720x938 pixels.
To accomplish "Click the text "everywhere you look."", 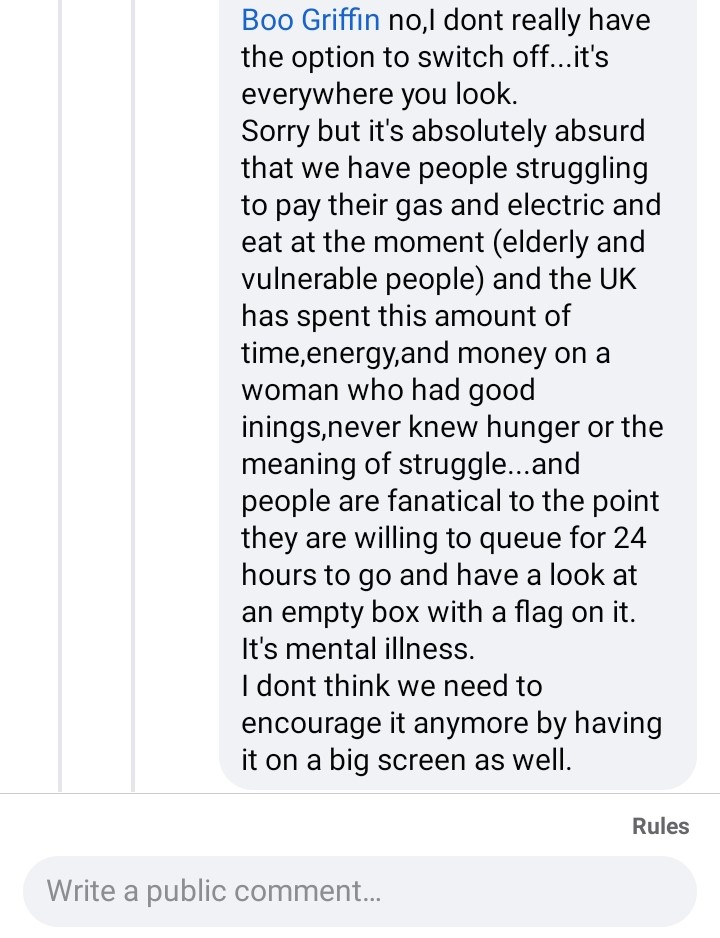I will point(379,95).
